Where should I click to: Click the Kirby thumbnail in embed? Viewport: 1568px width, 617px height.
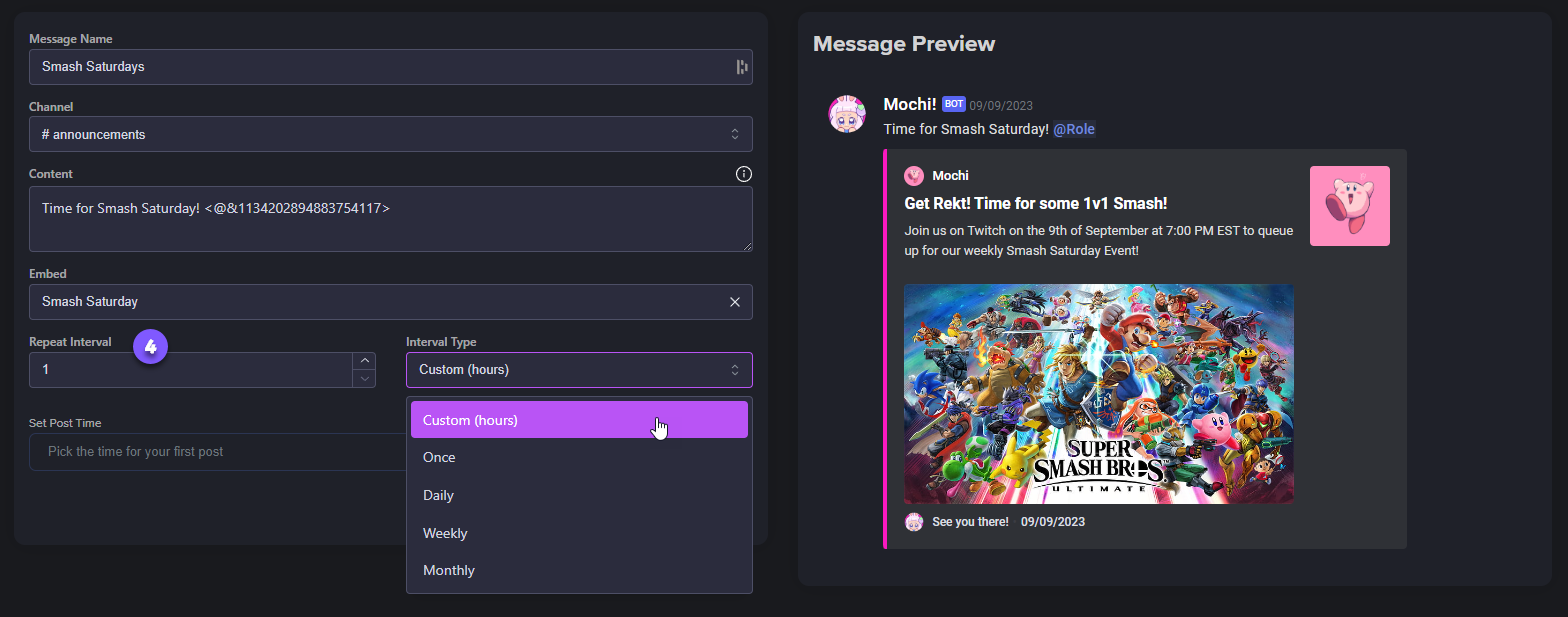point(1349,206)
